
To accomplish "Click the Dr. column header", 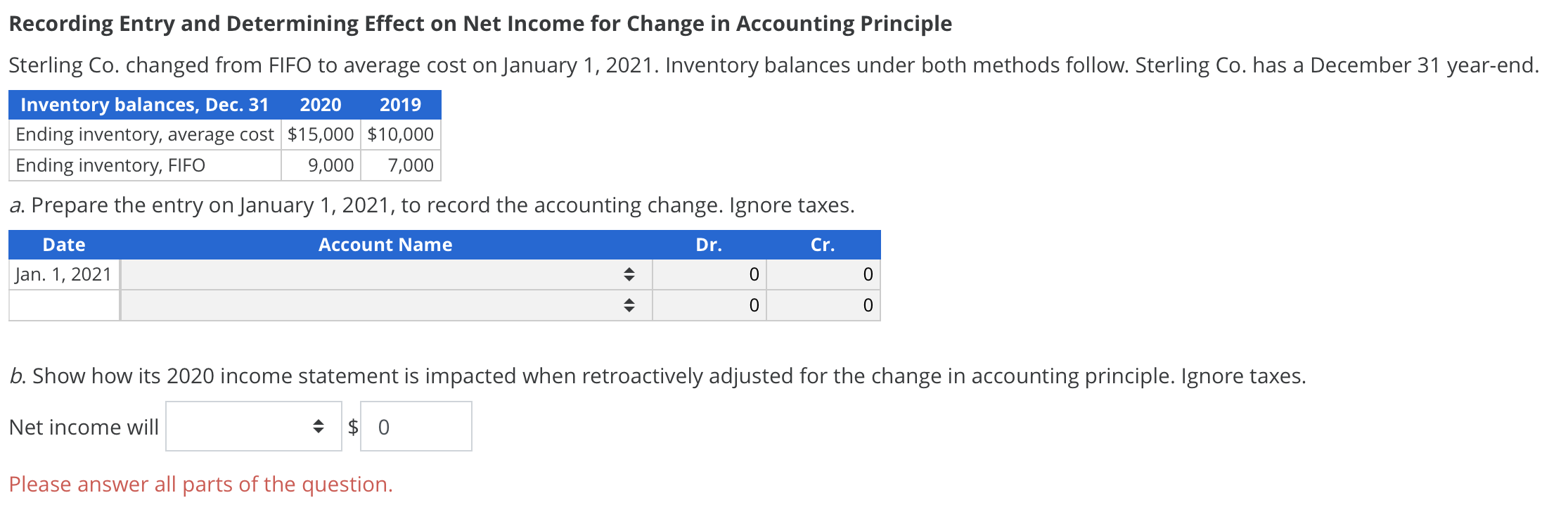I will pos(708,245).
